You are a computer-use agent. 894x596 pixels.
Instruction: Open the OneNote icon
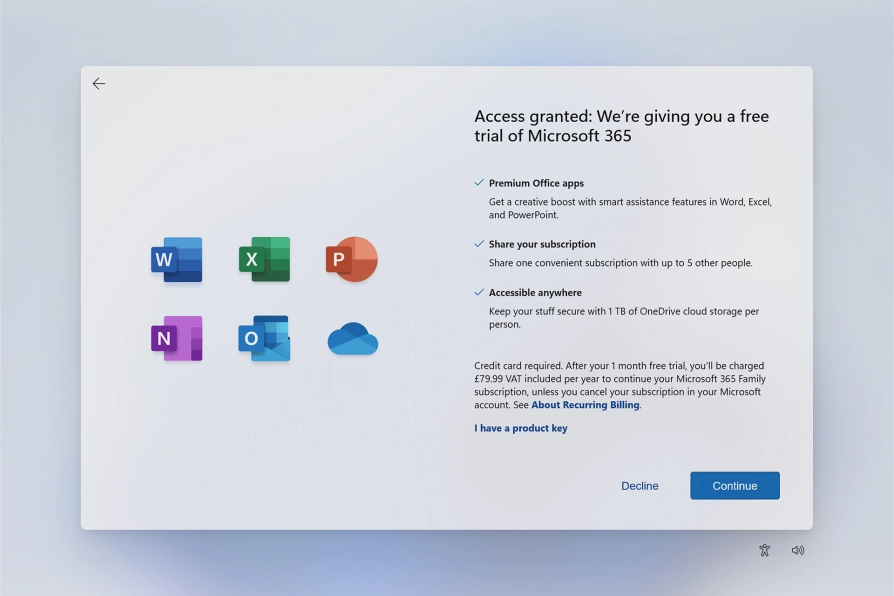pos(176,338)
